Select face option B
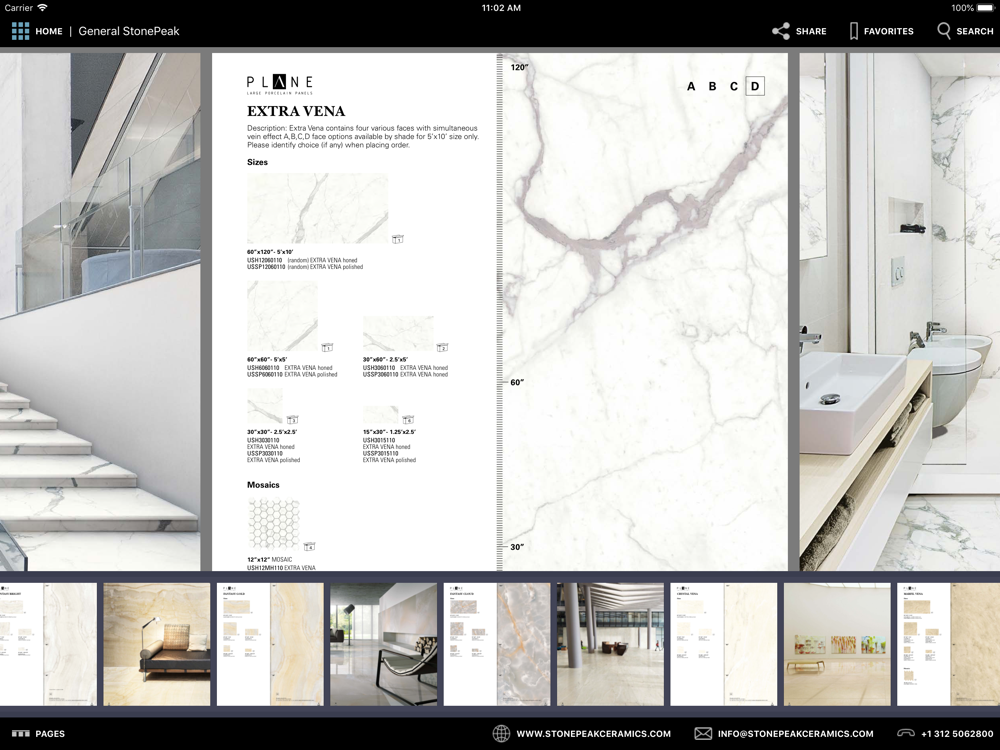Image resolution: width=1000 pixels, height=750 pixels. (712, 86)
